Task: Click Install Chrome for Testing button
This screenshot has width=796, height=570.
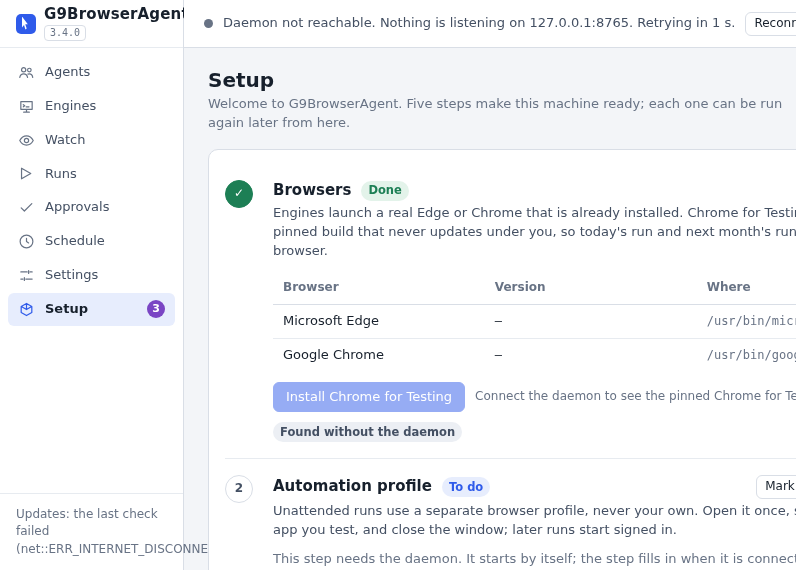Action: tap(369, 397)
